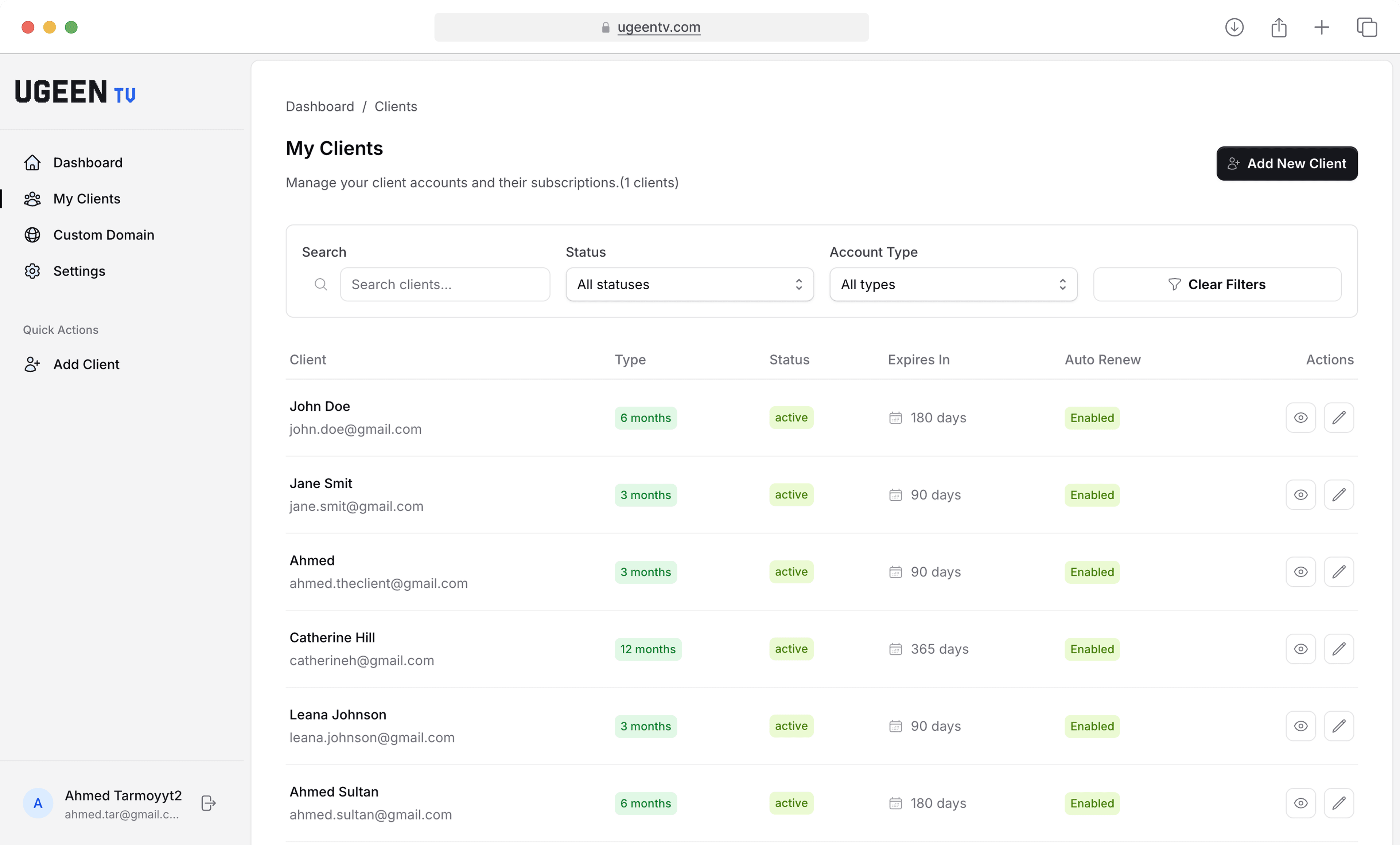Click the tab overview icon in browser

click(1366, 27)
